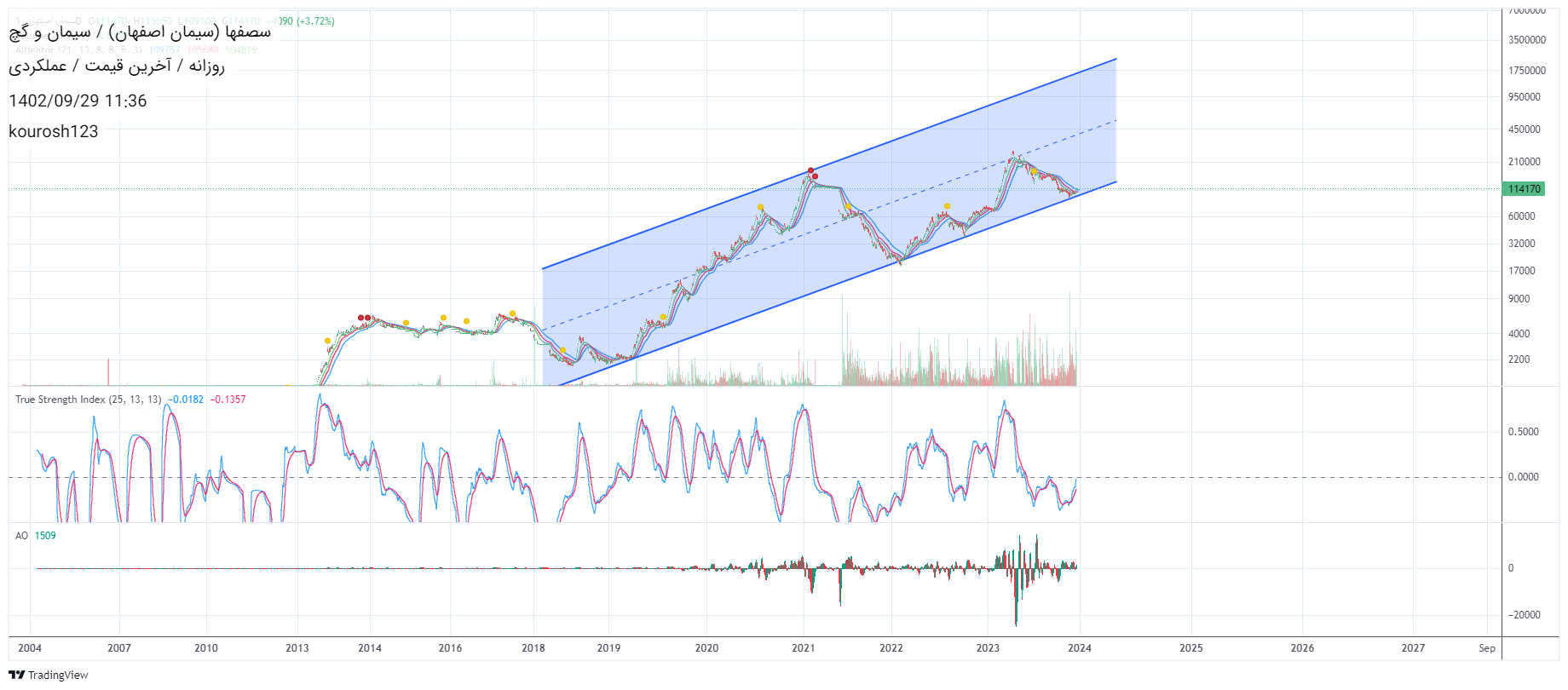Image resolution: width=1568 pixels, height=690 pixels.
Task: Click the 450000 price scale label
Action: tap(1525, 129)
